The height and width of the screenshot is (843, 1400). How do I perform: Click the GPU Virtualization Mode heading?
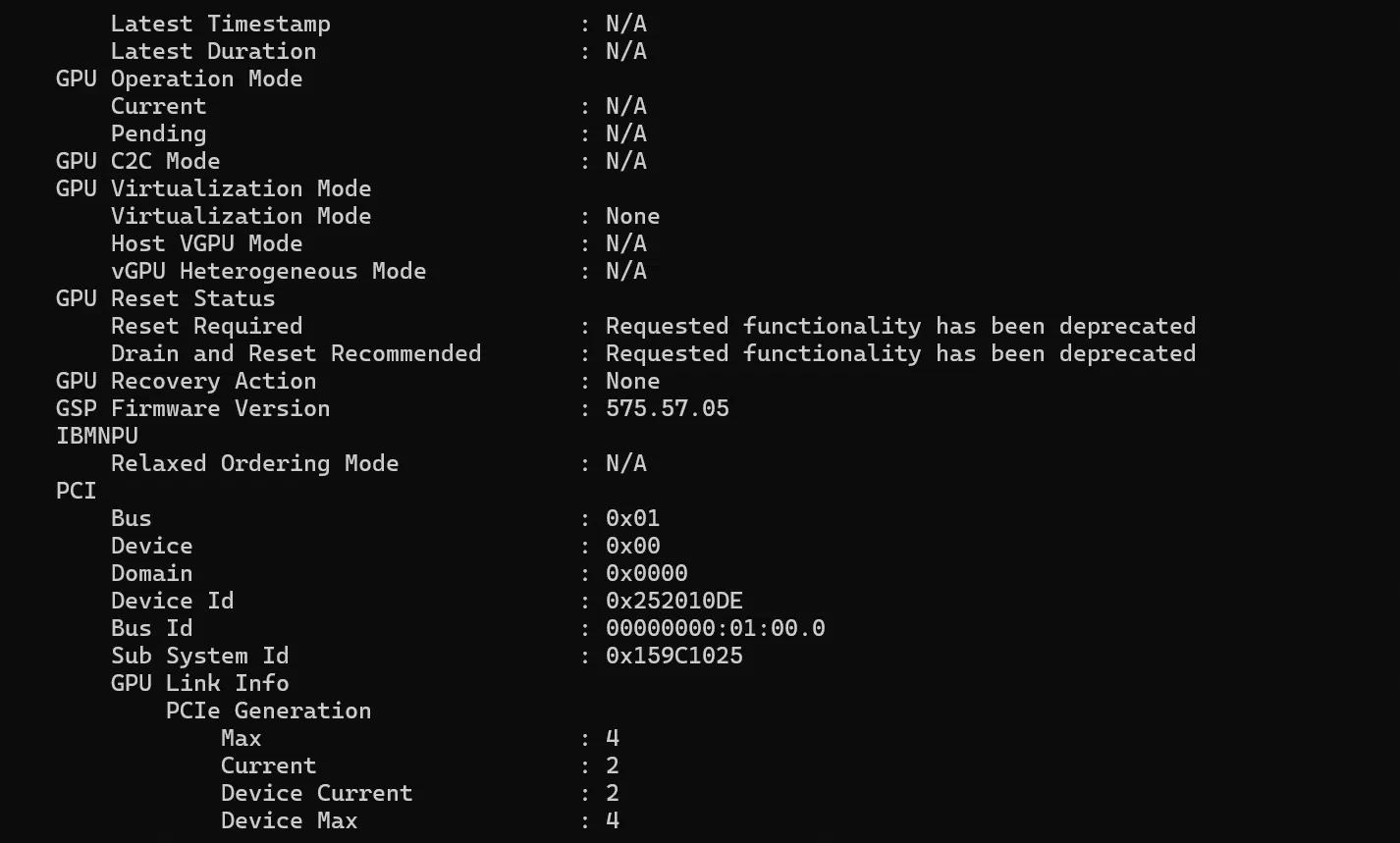(x=213, y=188)
